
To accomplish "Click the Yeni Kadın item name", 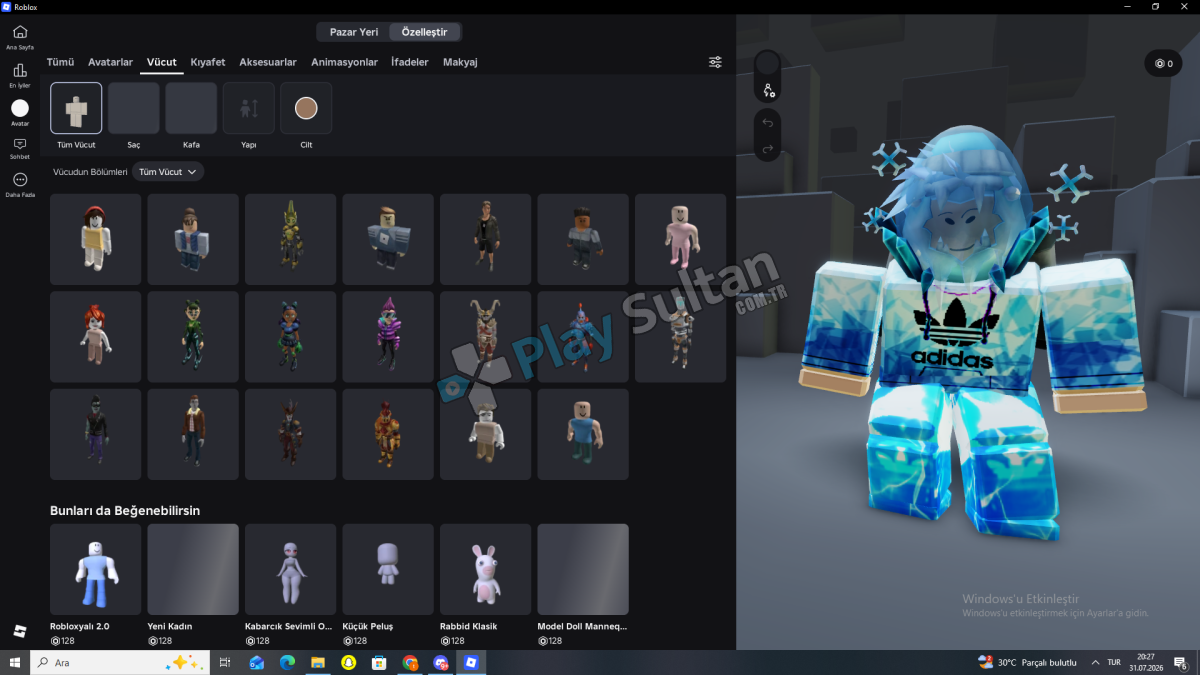I will pyautogui.click(x=170, y=627).
